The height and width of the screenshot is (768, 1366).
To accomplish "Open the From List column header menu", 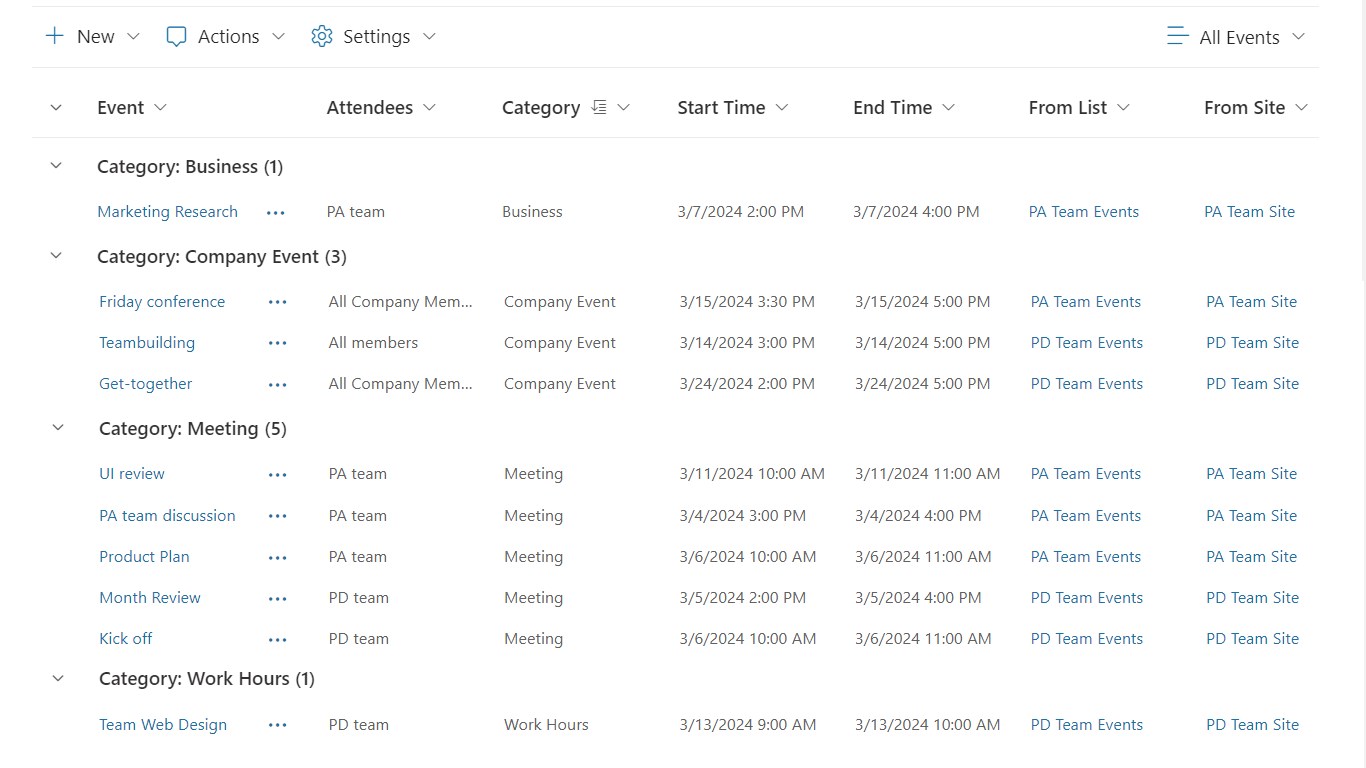I will pos(1123,108).
